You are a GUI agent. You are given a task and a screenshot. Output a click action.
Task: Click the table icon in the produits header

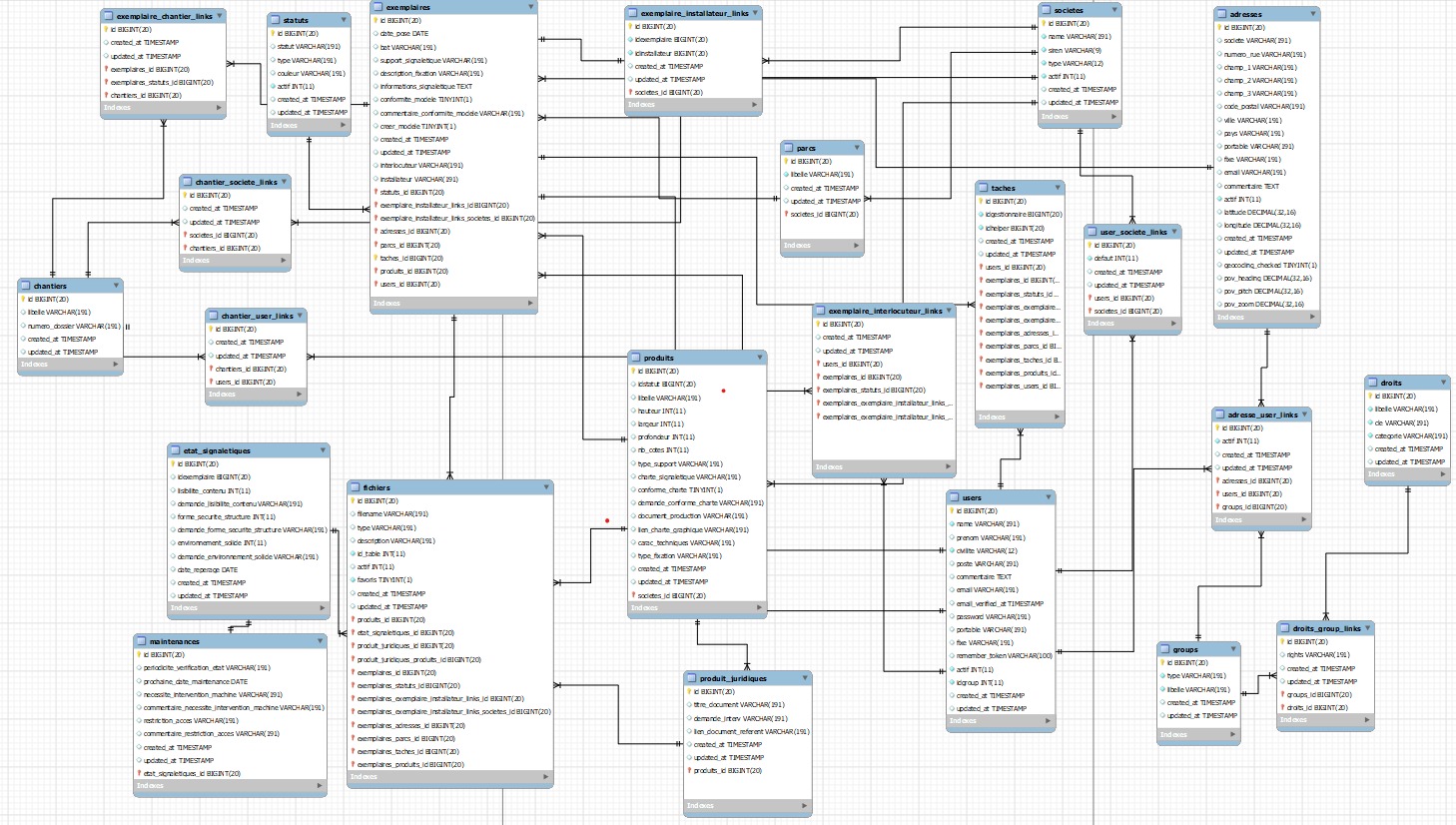636,358
